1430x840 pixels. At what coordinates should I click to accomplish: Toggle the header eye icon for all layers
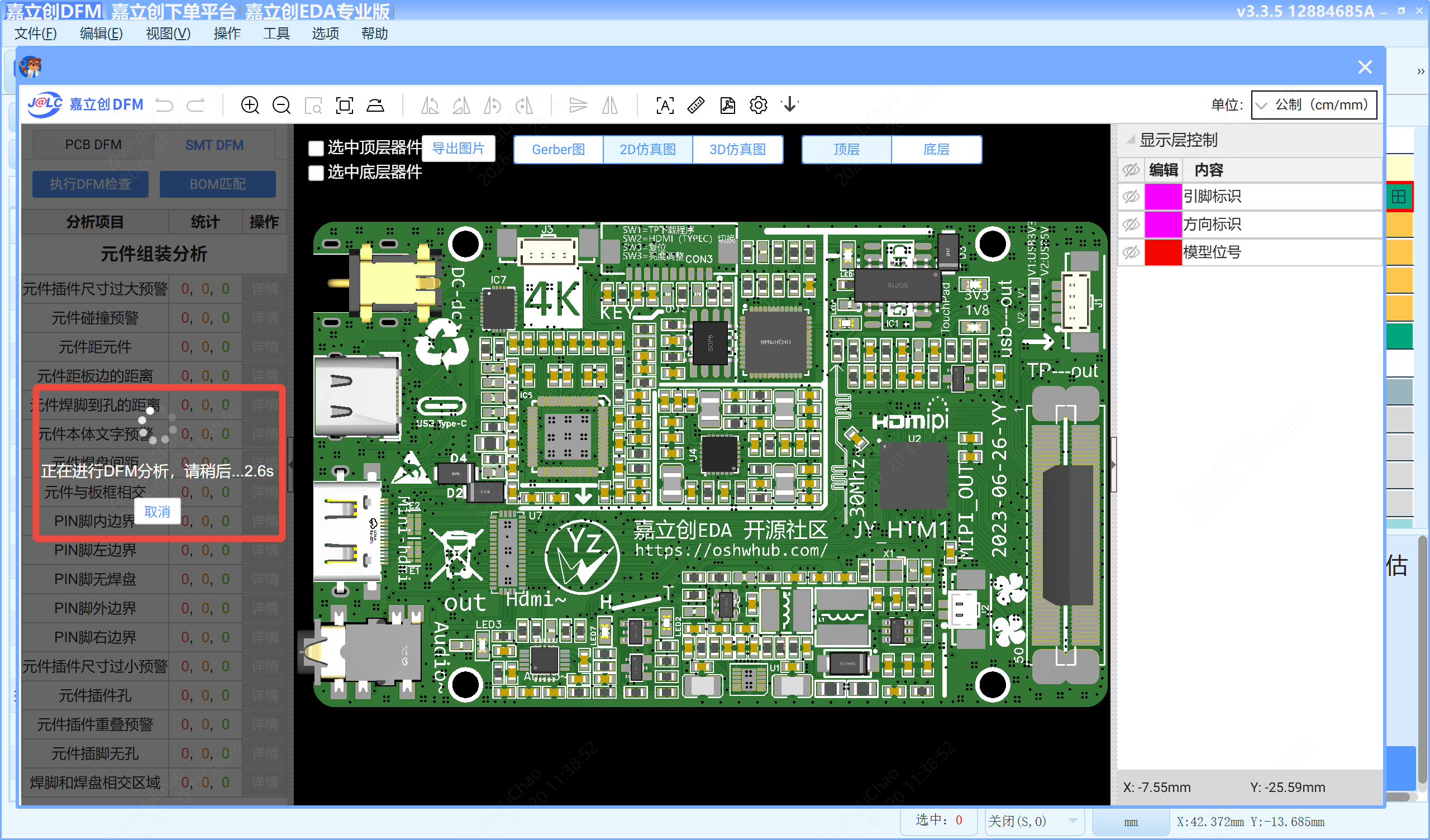coord(1131,170)
